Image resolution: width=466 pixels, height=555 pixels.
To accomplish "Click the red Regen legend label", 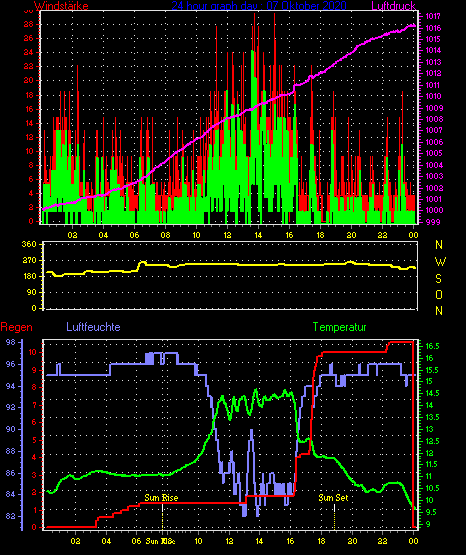I will pyautogui.click(x=16, y=327).
